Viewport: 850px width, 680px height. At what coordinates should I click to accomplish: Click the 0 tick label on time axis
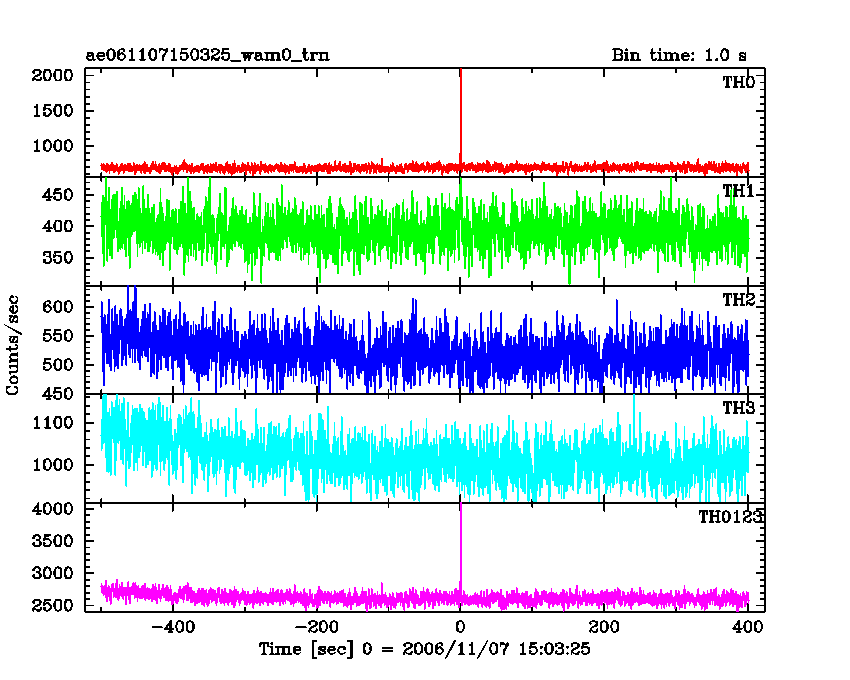[460, 627]
